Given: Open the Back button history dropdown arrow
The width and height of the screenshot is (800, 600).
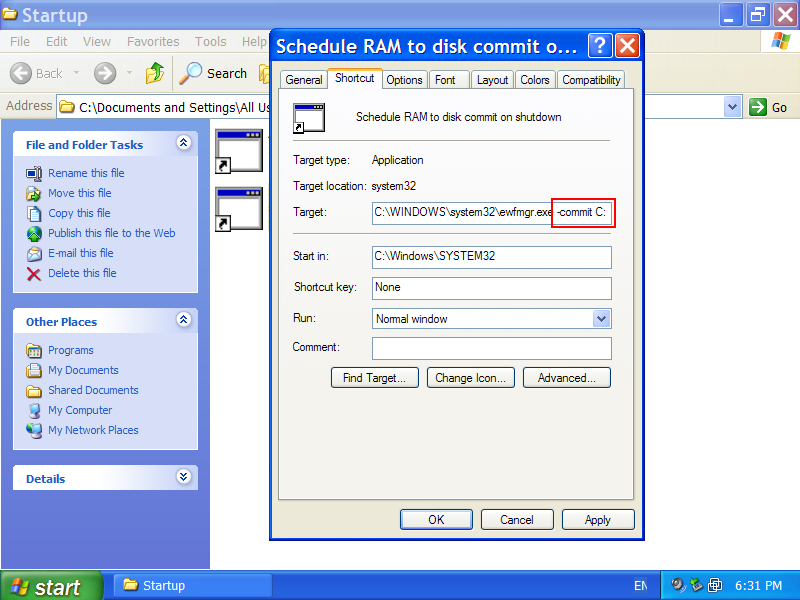Looking at the screenshot, I should click(x=76, y=73).
